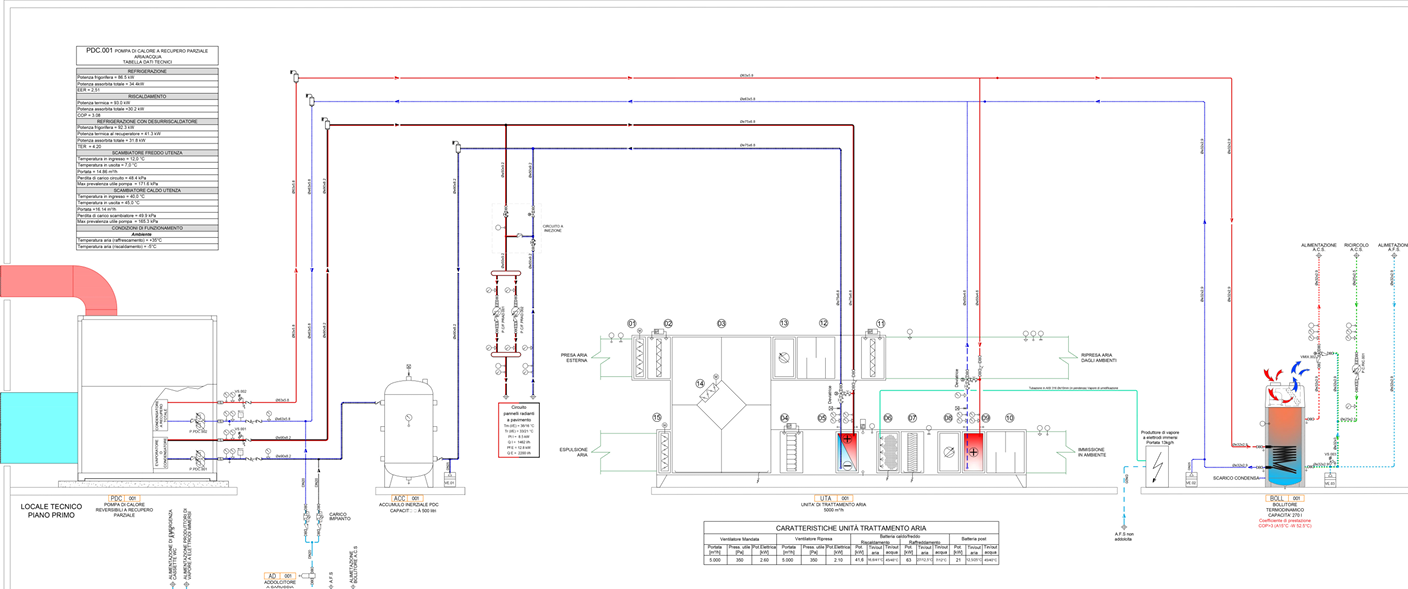Select the ACC 001 equipment tag

click(408, 497)
